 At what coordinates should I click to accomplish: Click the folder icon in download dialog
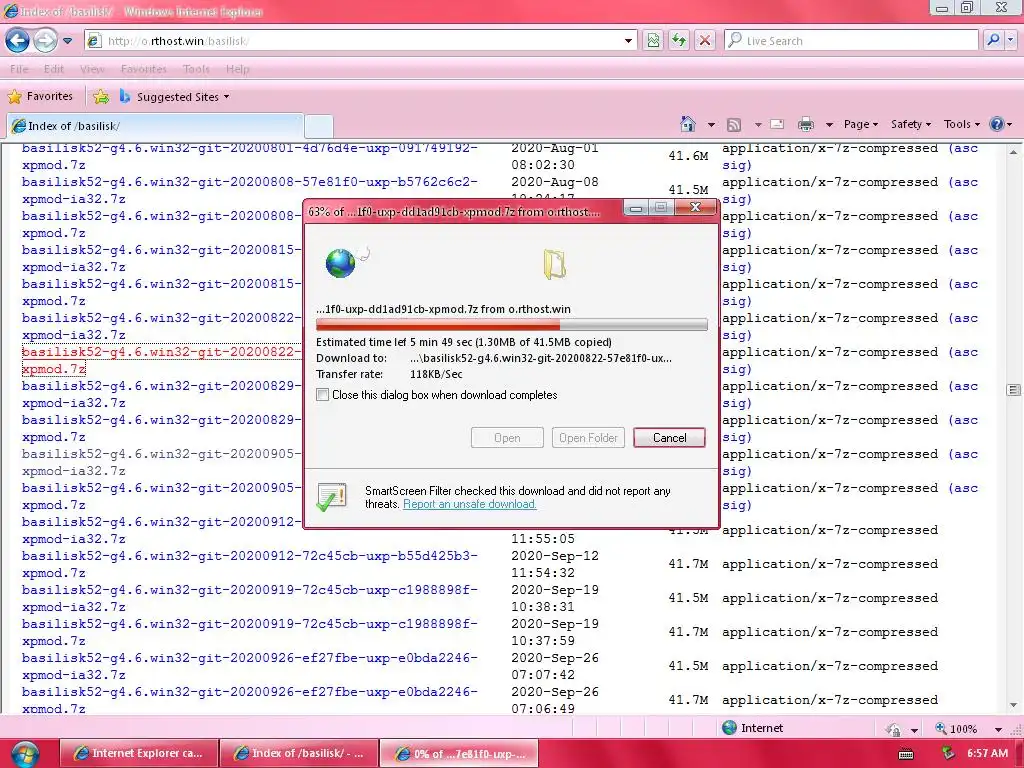click(x=554, y=264)
